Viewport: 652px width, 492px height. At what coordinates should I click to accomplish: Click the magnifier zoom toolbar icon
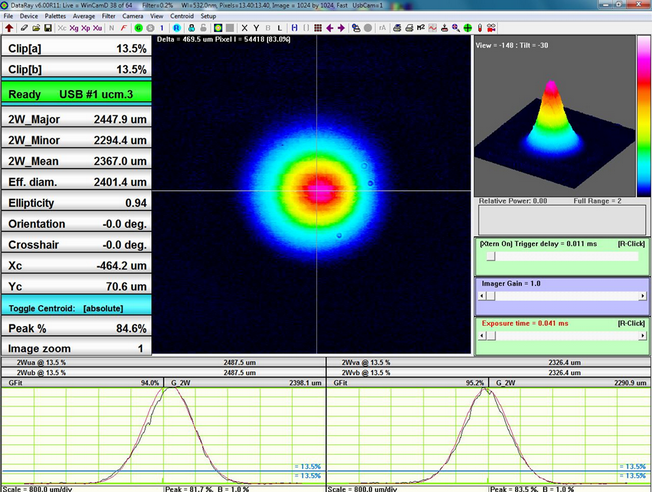point(456,28)
